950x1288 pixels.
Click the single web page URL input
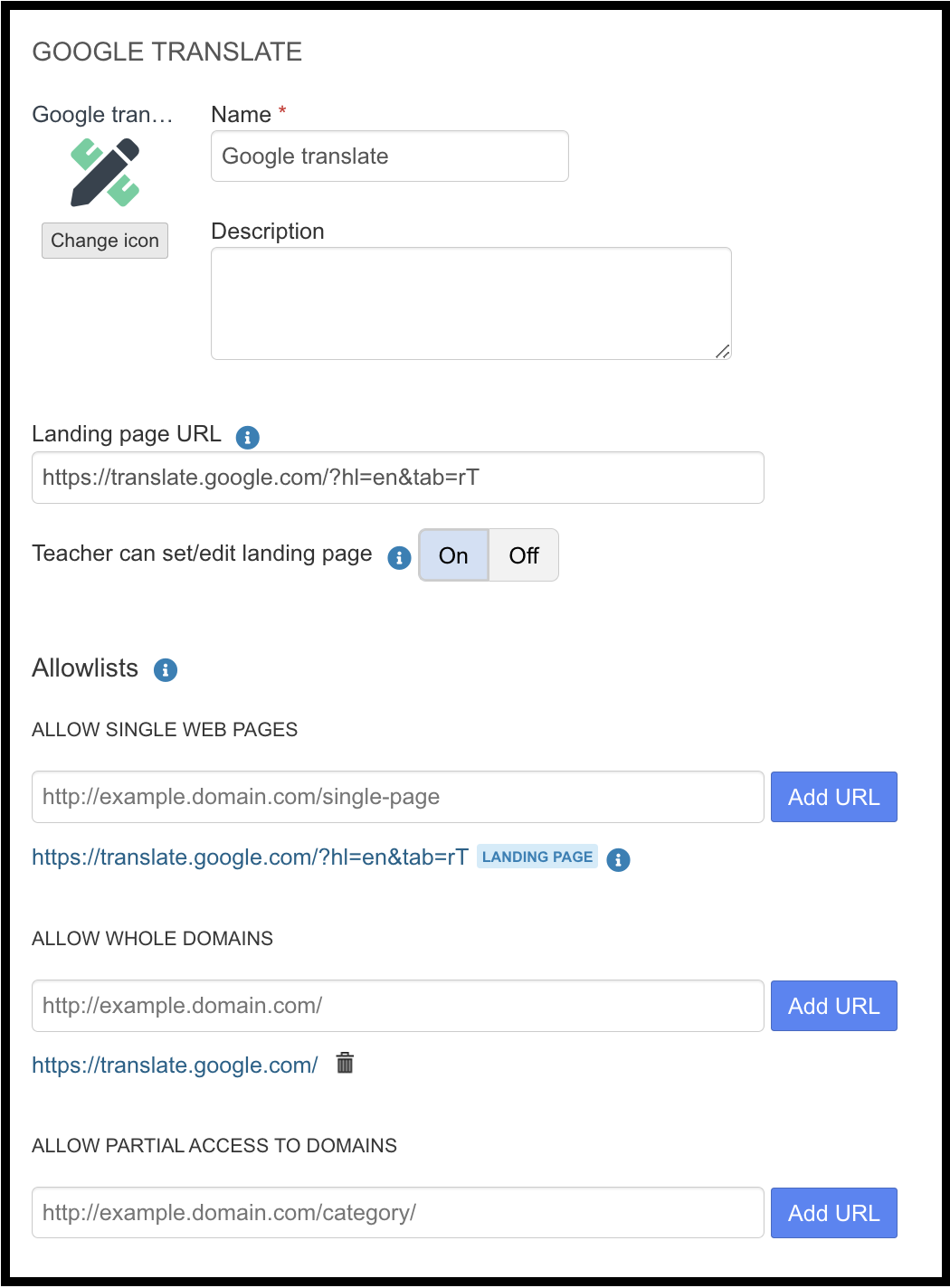coord(398,797)
